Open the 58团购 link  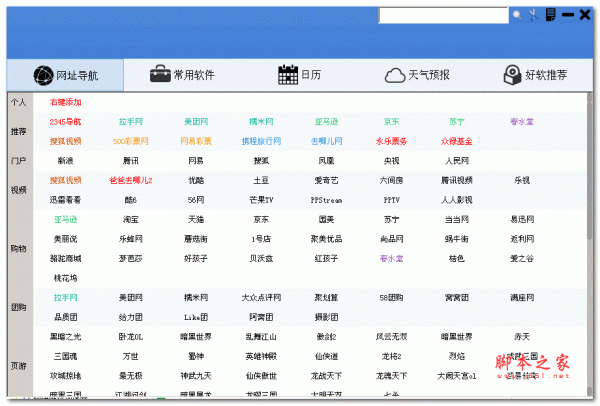point(391,298)
